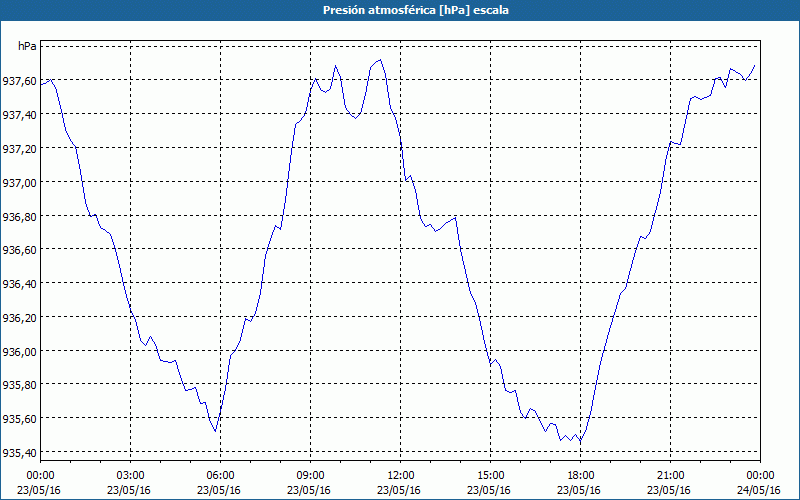Click the 12:00 time axis label
The width and height of the screenshot is (800, 500).
[401, 475]
